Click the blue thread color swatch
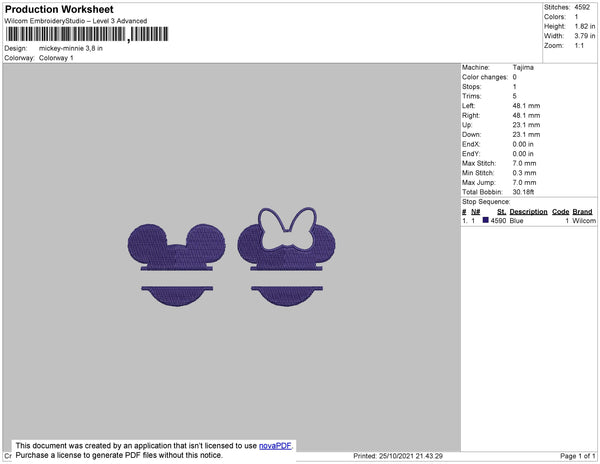 pyautogui.click(x=486, y=220)
